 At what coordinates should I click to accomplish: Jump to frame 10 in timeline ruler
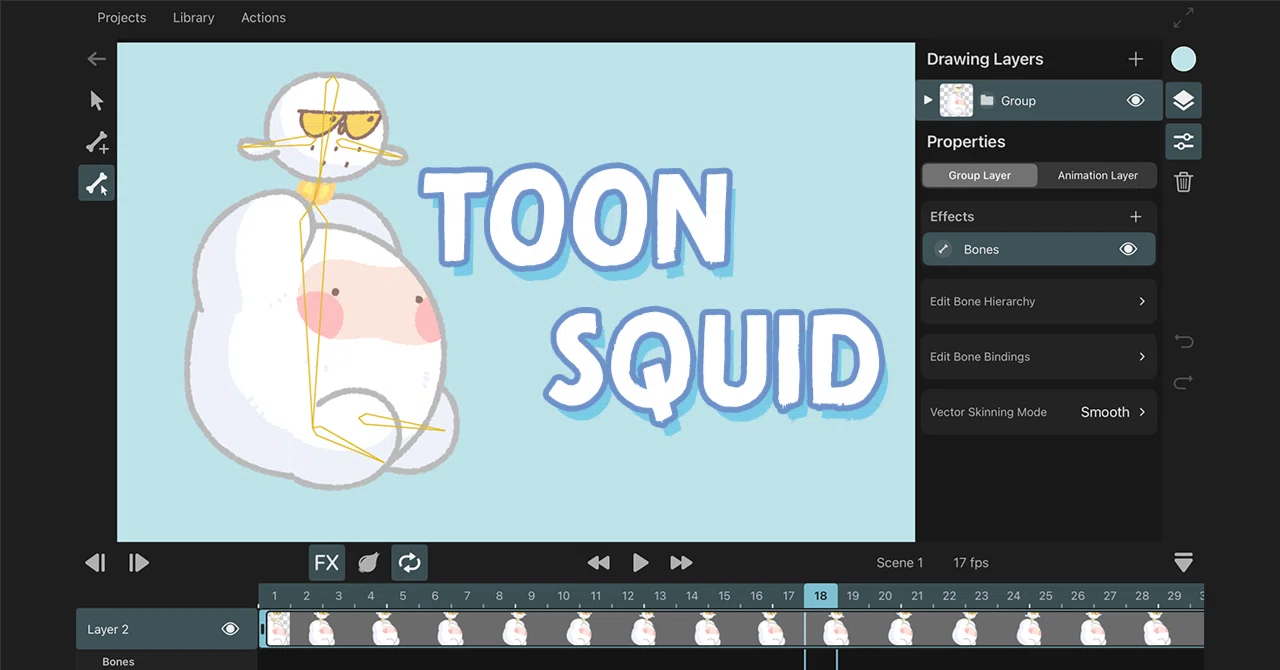(x=564, y=596)
